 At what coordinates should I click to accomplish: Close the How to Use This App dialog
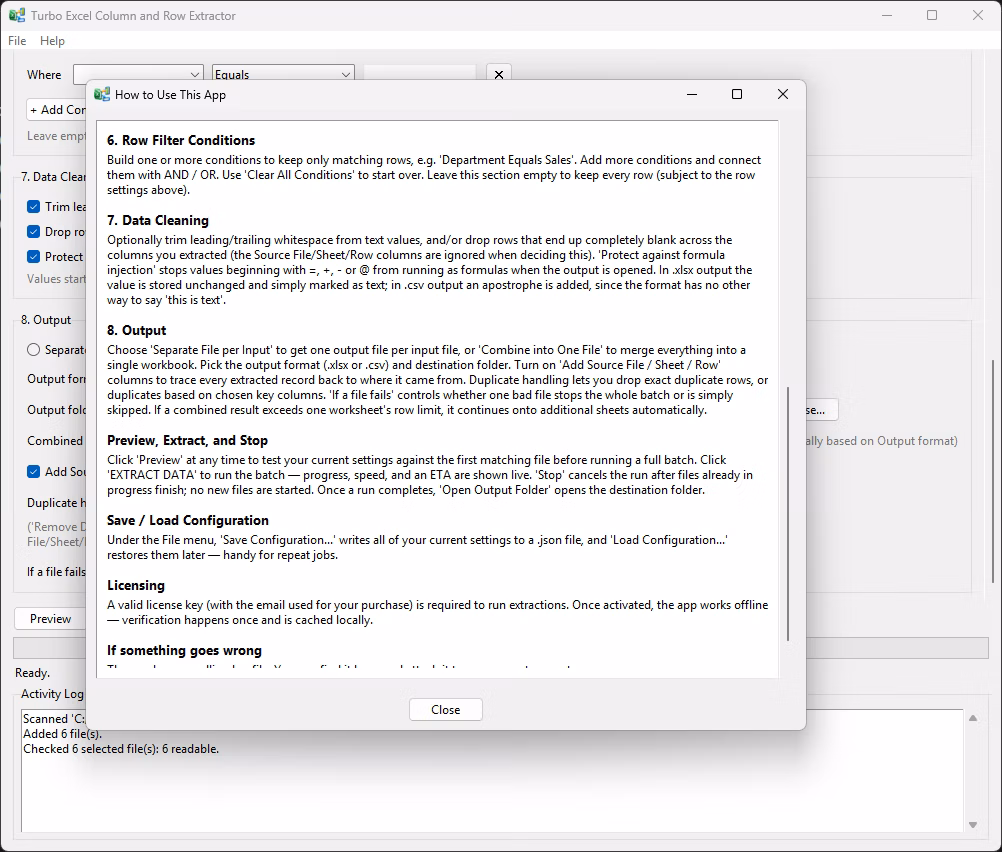coord(445,709)
